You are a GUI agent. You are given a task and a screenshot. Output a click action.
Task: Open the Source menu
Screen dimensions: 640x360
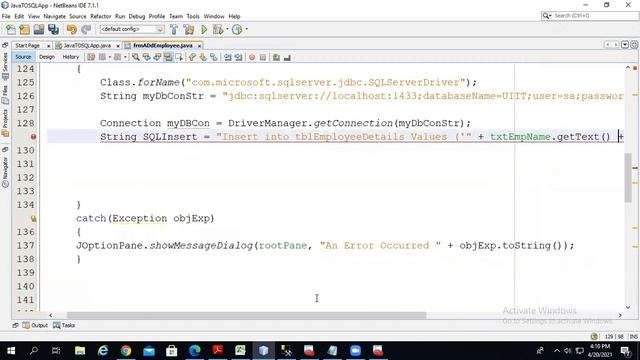[78, 16]
